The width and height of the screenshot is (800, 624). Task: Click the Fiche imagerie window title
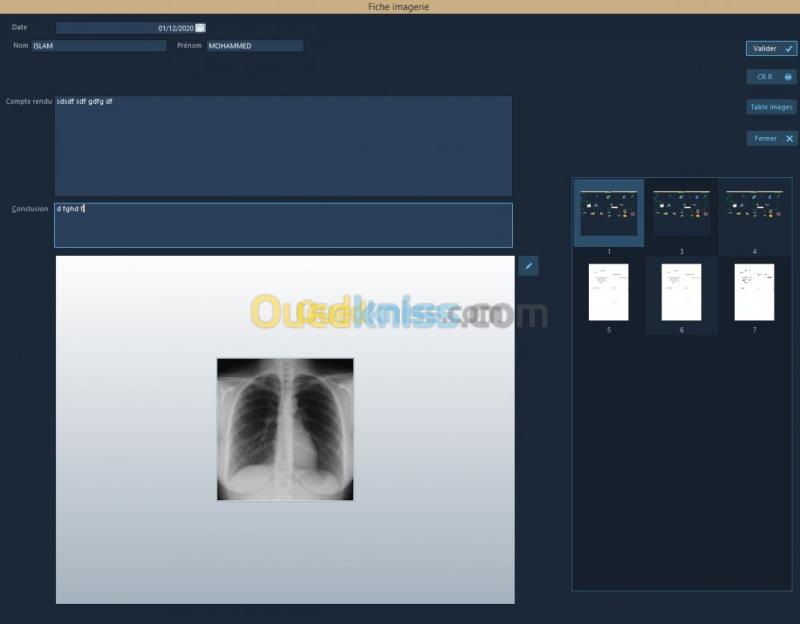(398, 7)
